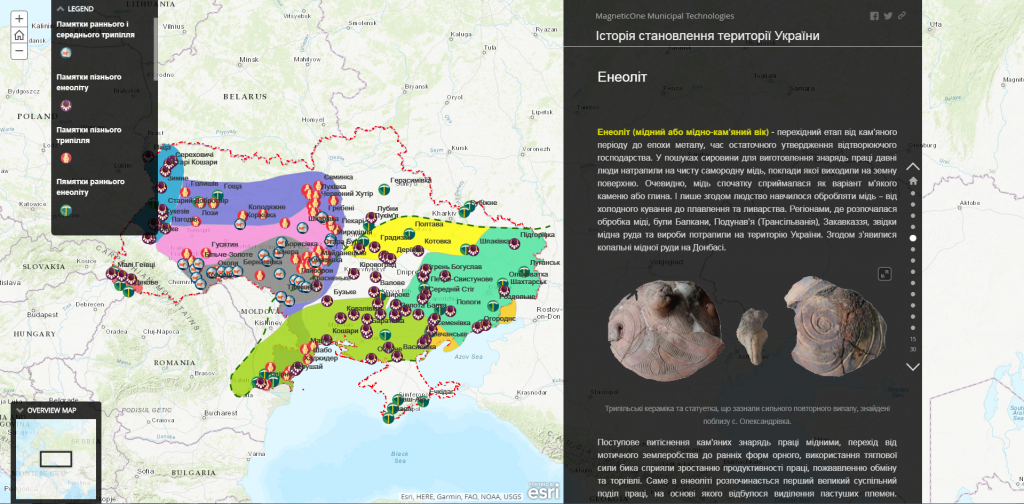Open the Голишів site marker on the map
The image size is (1024, 504).
click(x=185, y=192)
